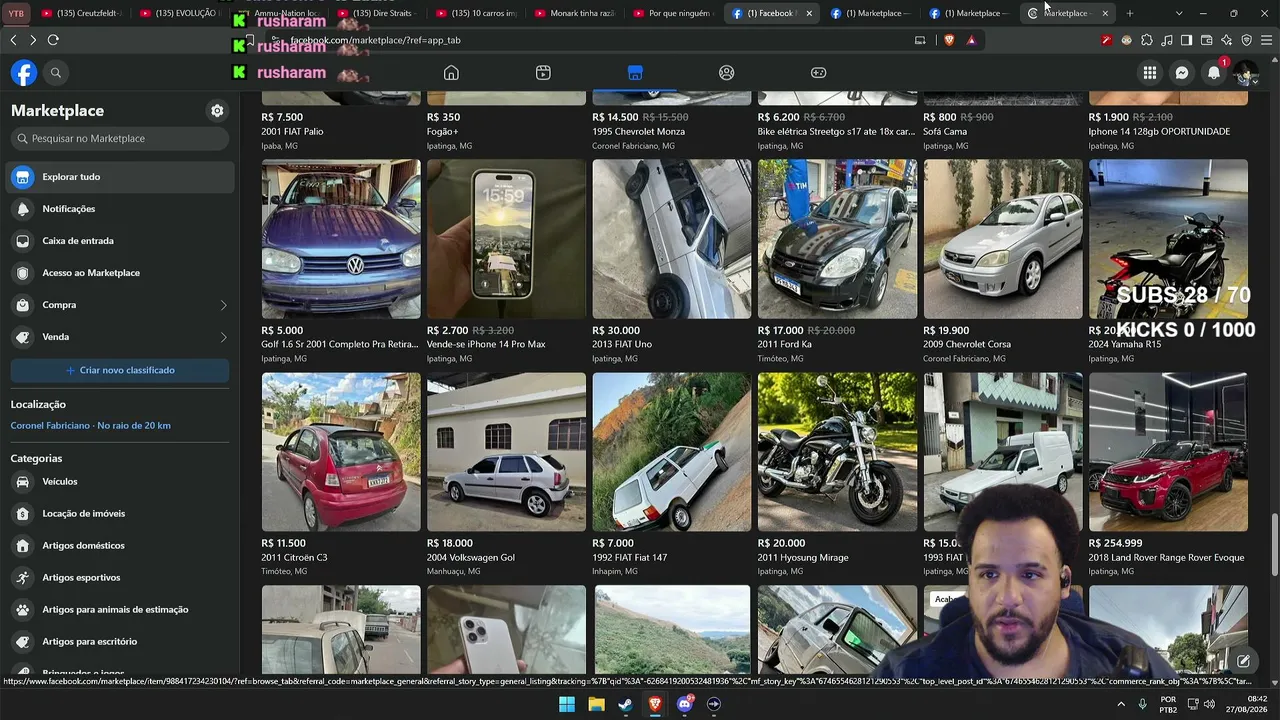Open Windows Start menu
Screen dimensions: 1280x720
[x=567, y=704]
